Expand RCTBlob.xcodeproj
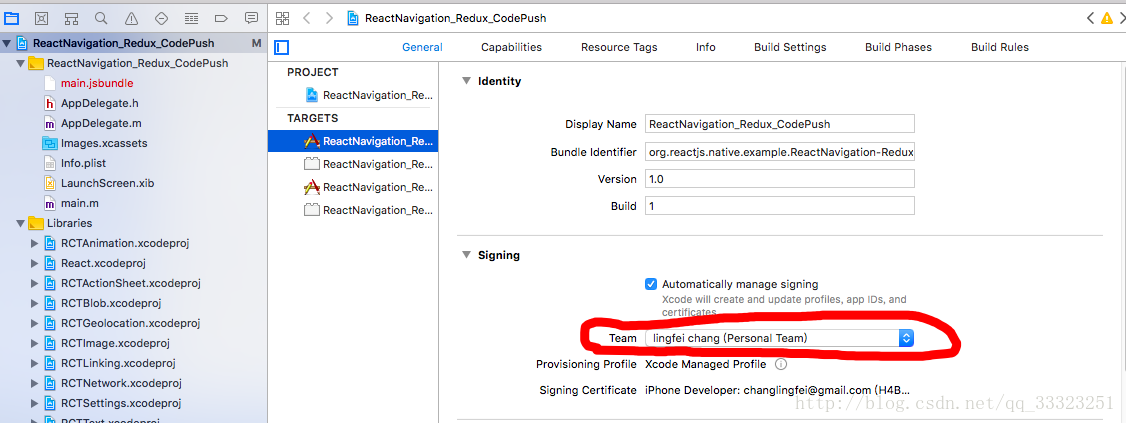The width and height of the screenshot is (1126, 423). 34,303
